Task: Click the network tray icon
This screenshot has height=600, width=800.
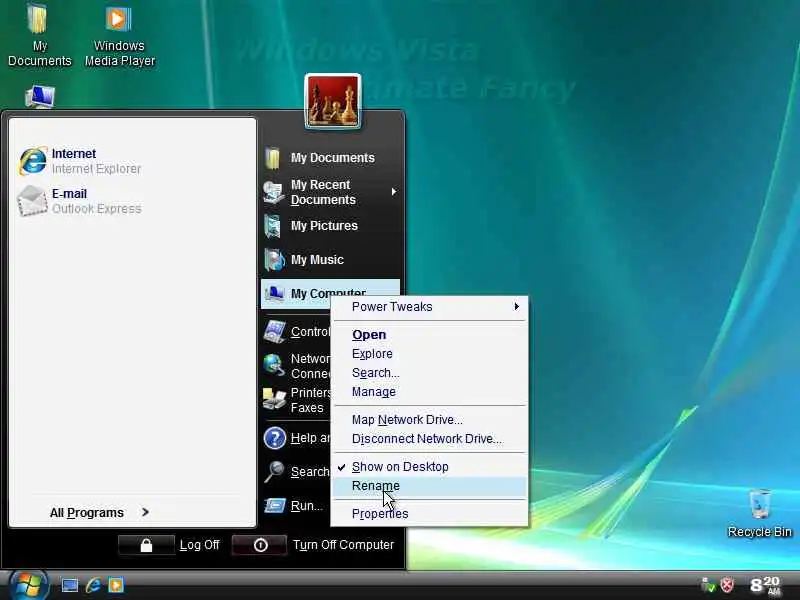Action: [x=708, y=585]
